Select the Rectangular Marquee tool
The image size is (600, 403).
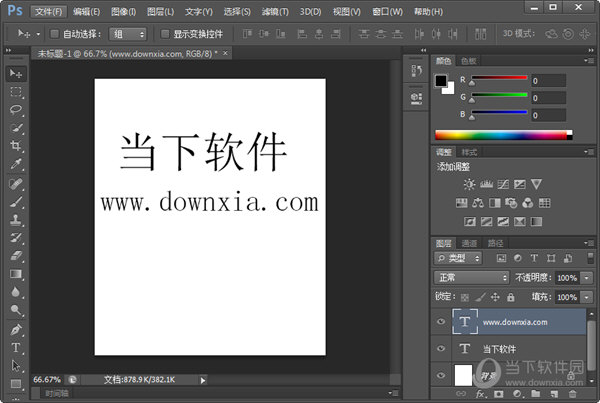pyautogui.click(x=16, y=92)
